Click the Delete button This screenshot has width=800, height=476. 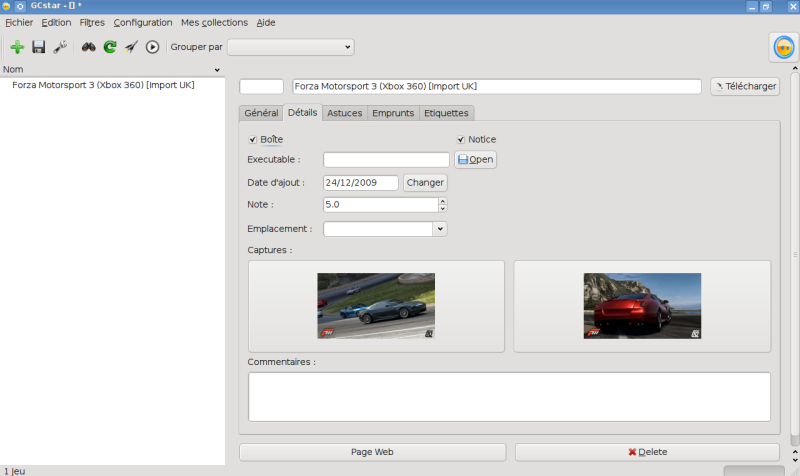647,452
